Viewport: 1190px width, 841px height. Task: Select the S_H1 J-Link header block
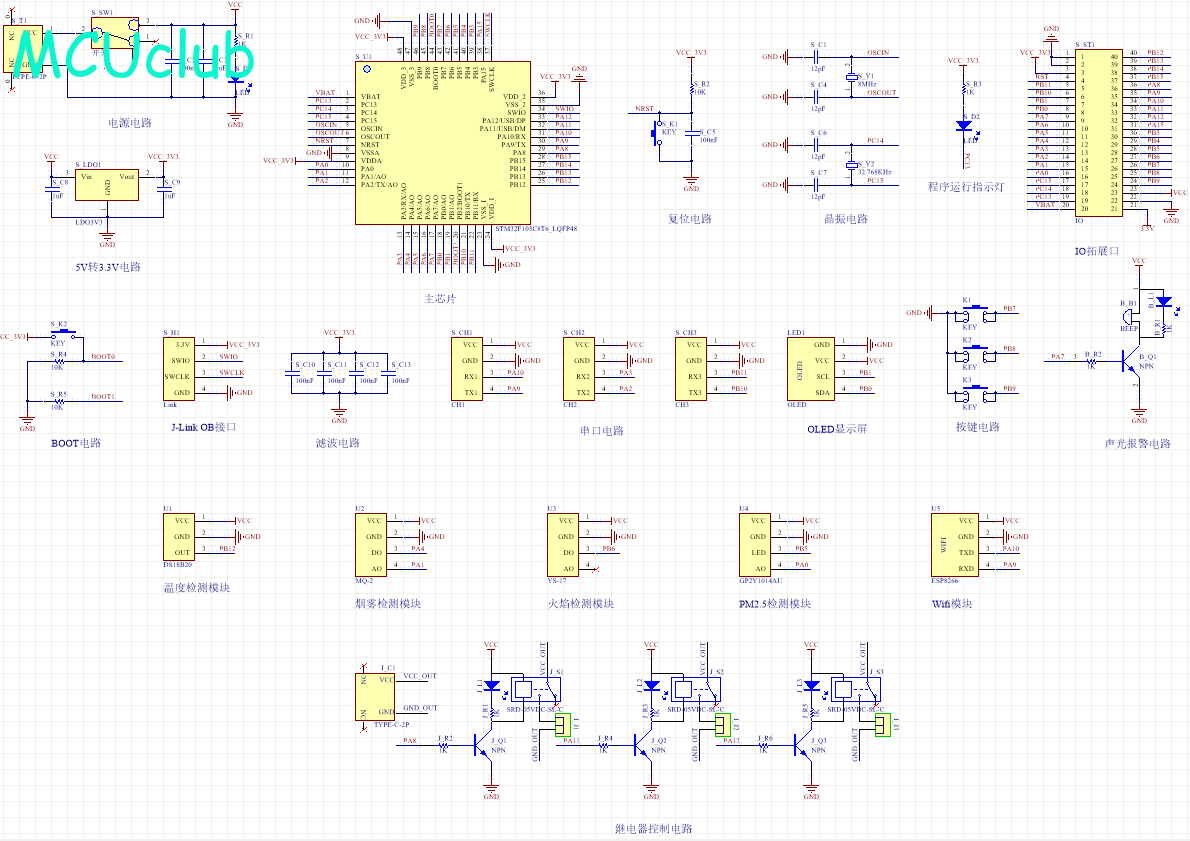179,369
